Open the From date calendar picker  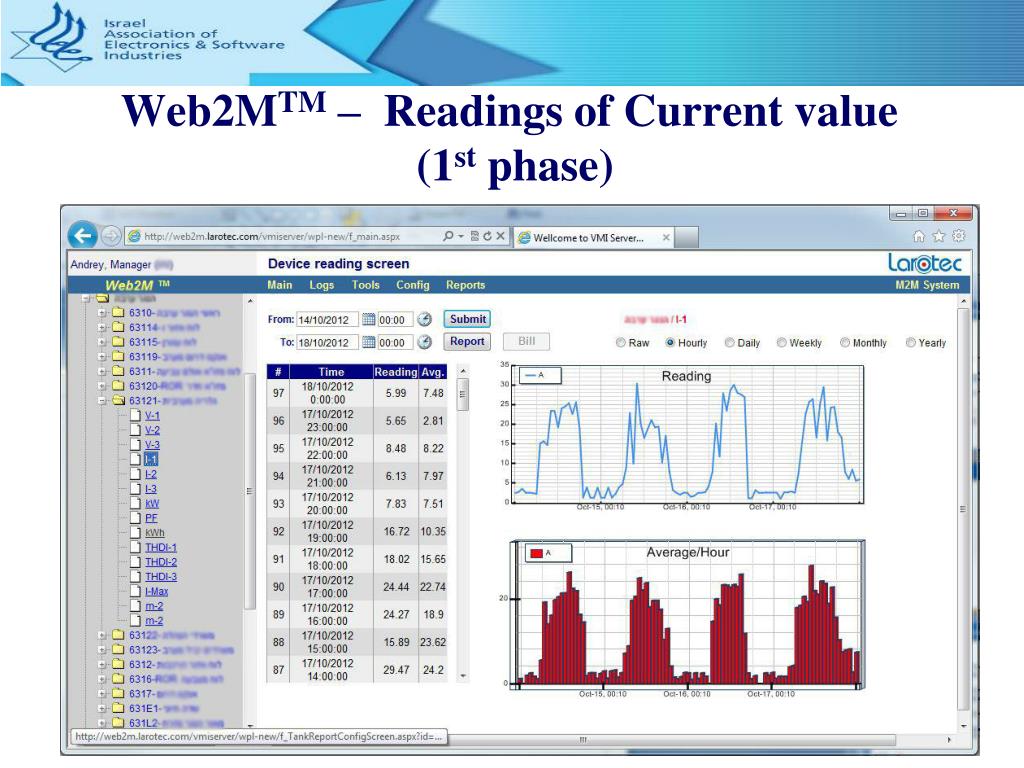pyautogui.click(x=368, y=319)
